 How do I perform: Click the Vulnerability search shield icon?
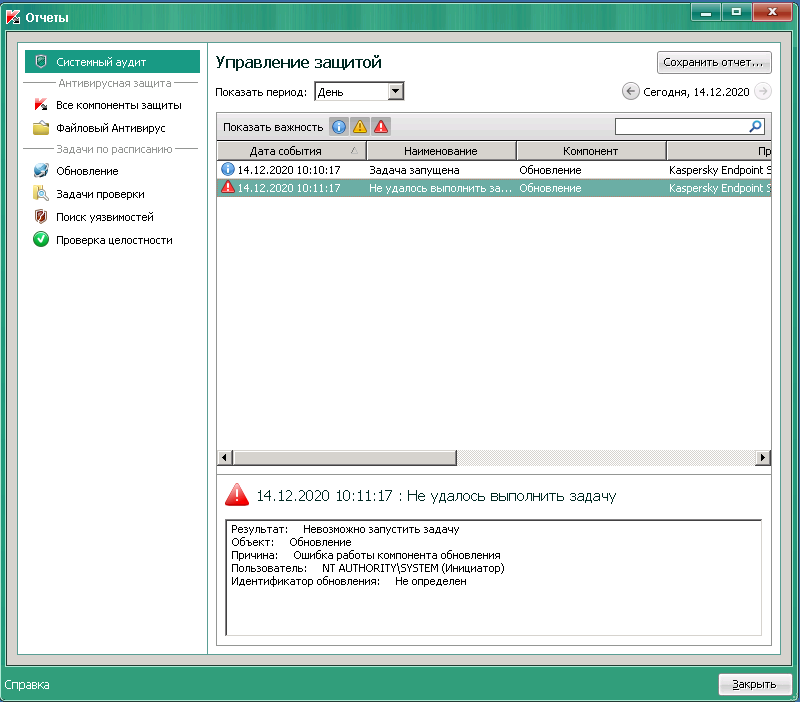(x=41, y=217)
